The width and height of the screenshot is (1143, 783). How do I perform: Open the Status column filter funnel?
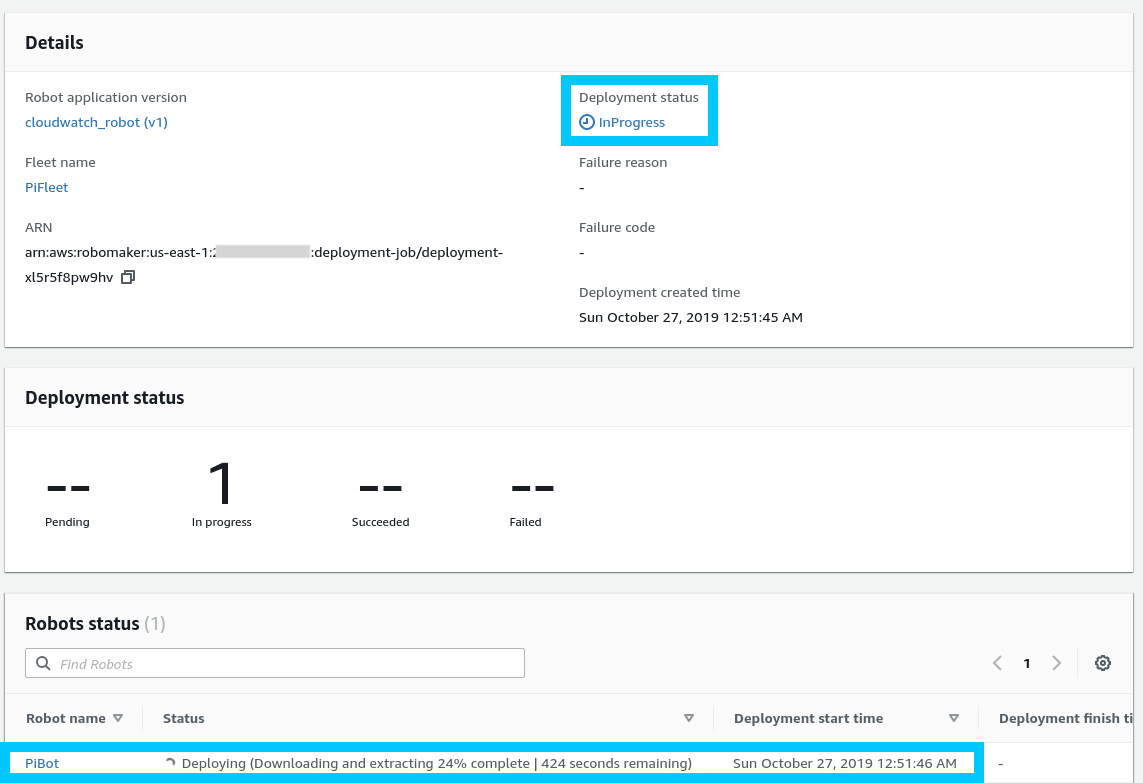pyautogui.click(x=689, y=718)
